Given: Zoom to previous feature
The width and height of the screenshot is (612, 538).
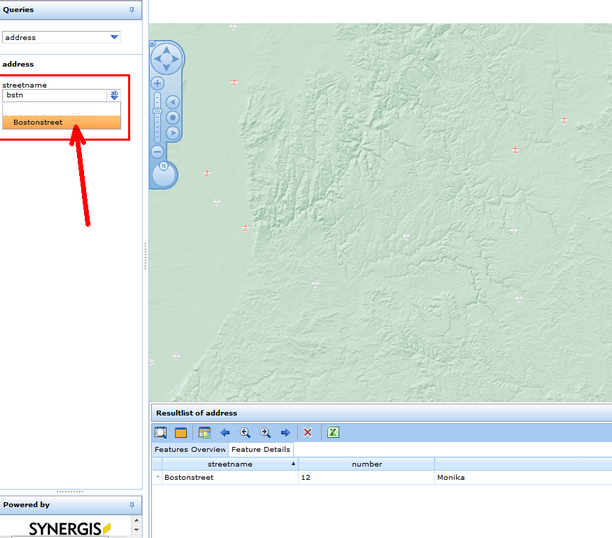Looking at the screenshot, I should point(245,433).
